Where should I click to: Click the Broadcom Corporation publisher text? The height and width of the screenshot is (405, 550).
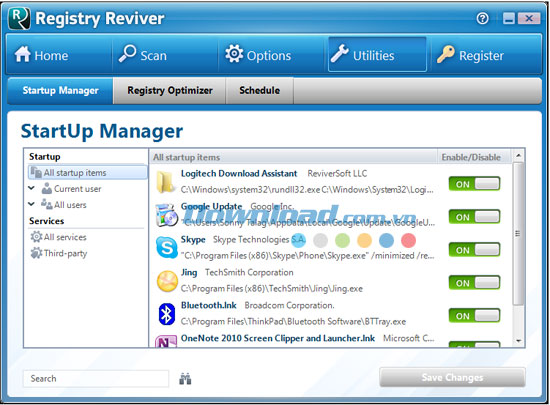(289, 305)
